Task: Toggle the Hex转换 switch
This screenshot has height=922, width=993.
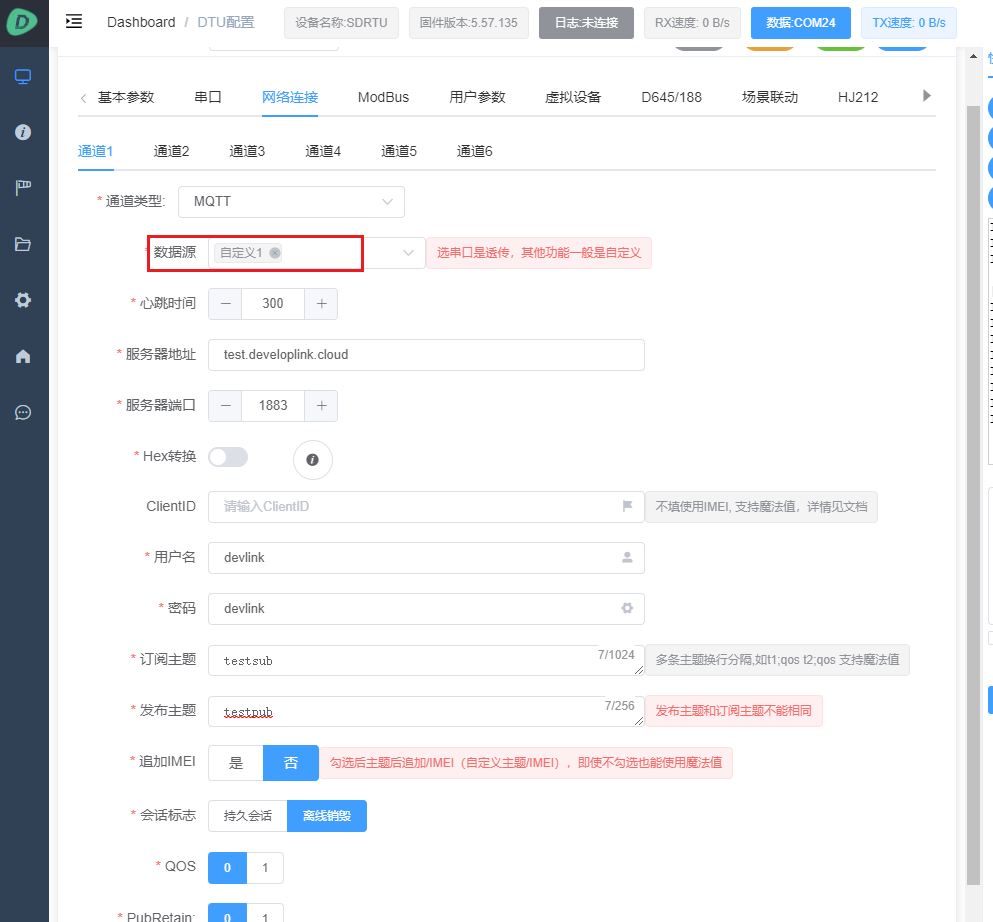Action: tap(227, 457)
